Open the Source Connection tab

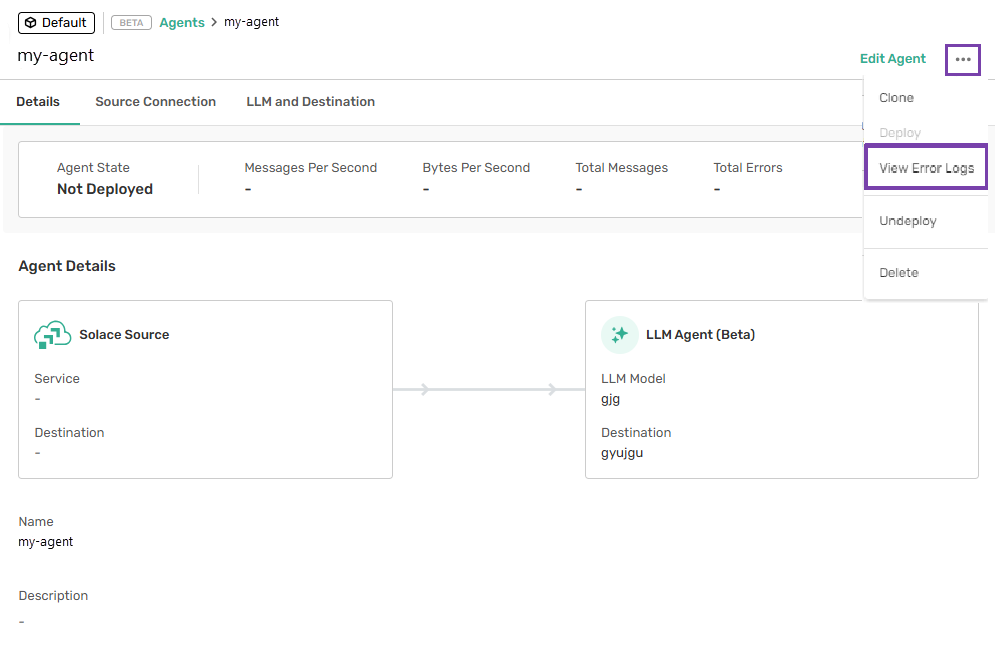click(x=155, y=102)
